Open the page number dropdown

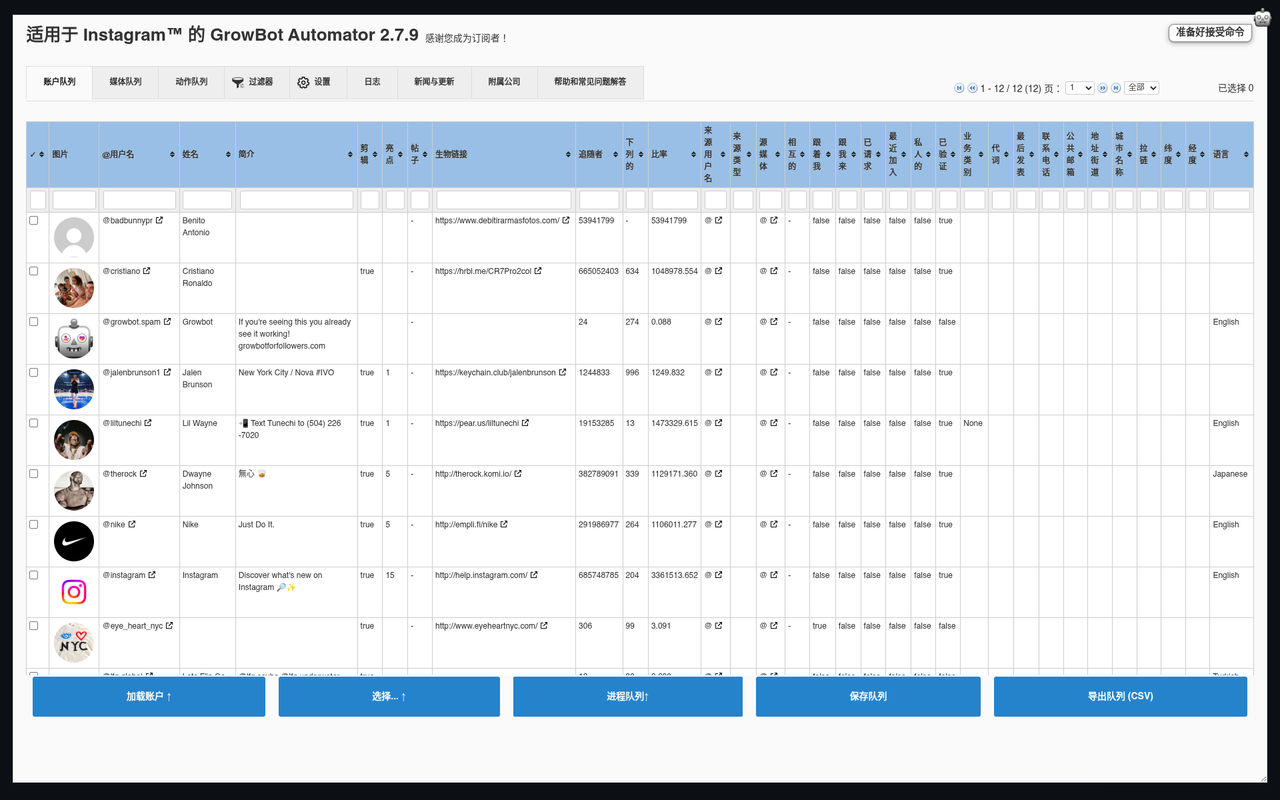(1080, 88)
